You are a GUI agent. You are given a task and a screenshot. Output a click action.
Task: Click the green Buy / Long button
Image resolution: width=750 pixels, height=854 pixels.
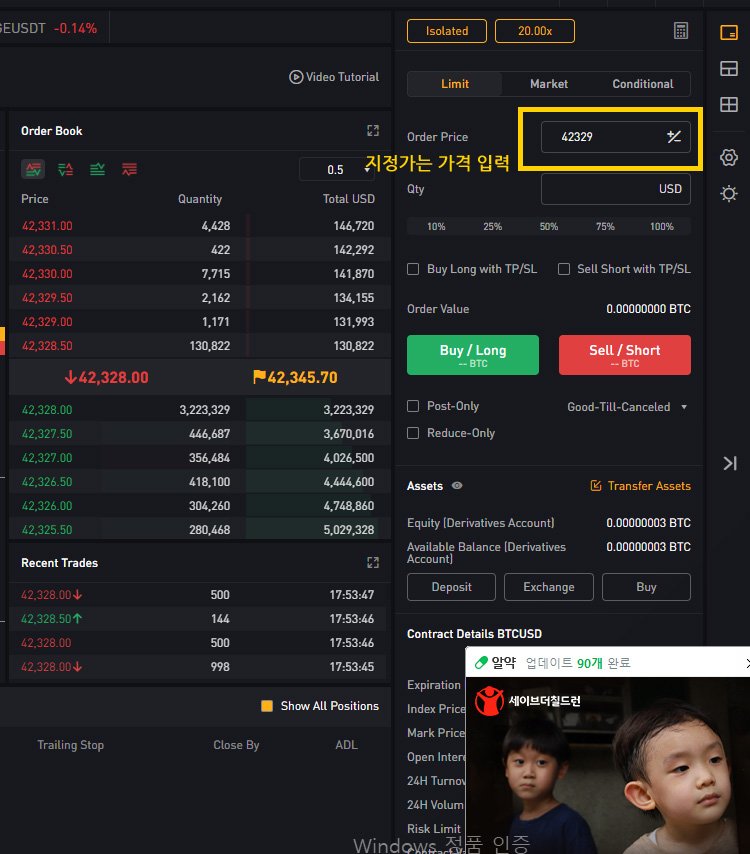473,355
